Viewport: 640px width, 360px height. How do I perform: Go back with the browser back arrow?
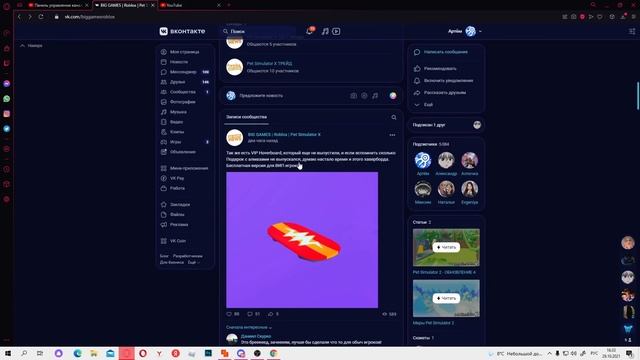coord(19,17)
